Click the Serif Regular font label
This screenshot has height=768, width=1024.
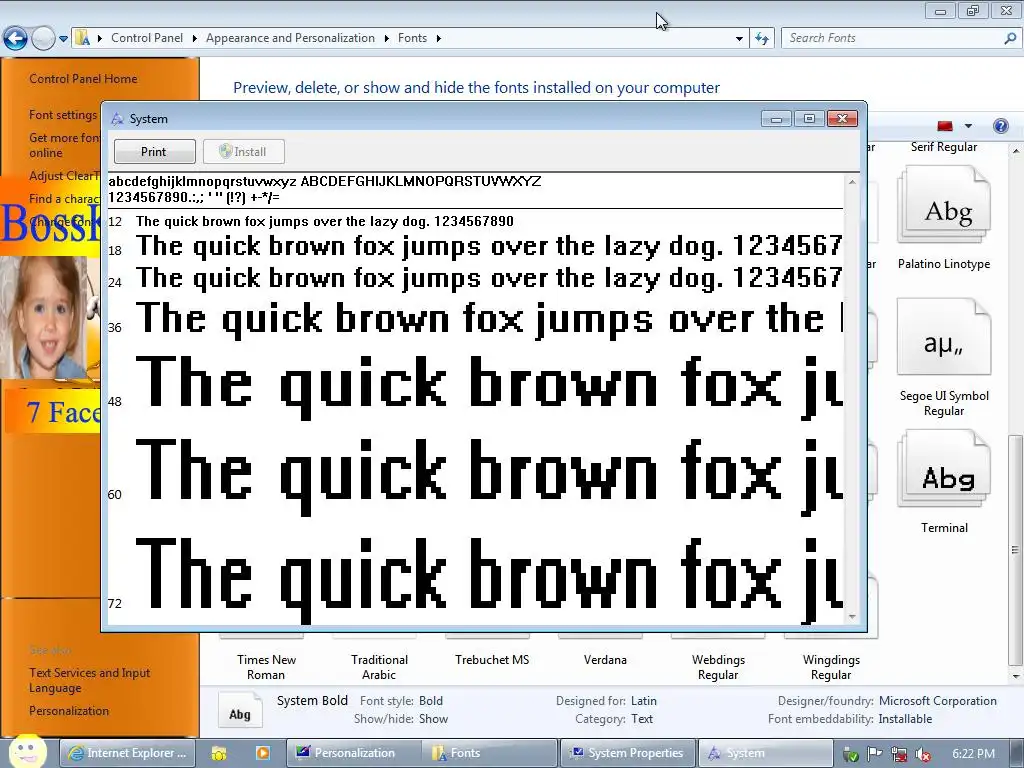click(944, 147)
